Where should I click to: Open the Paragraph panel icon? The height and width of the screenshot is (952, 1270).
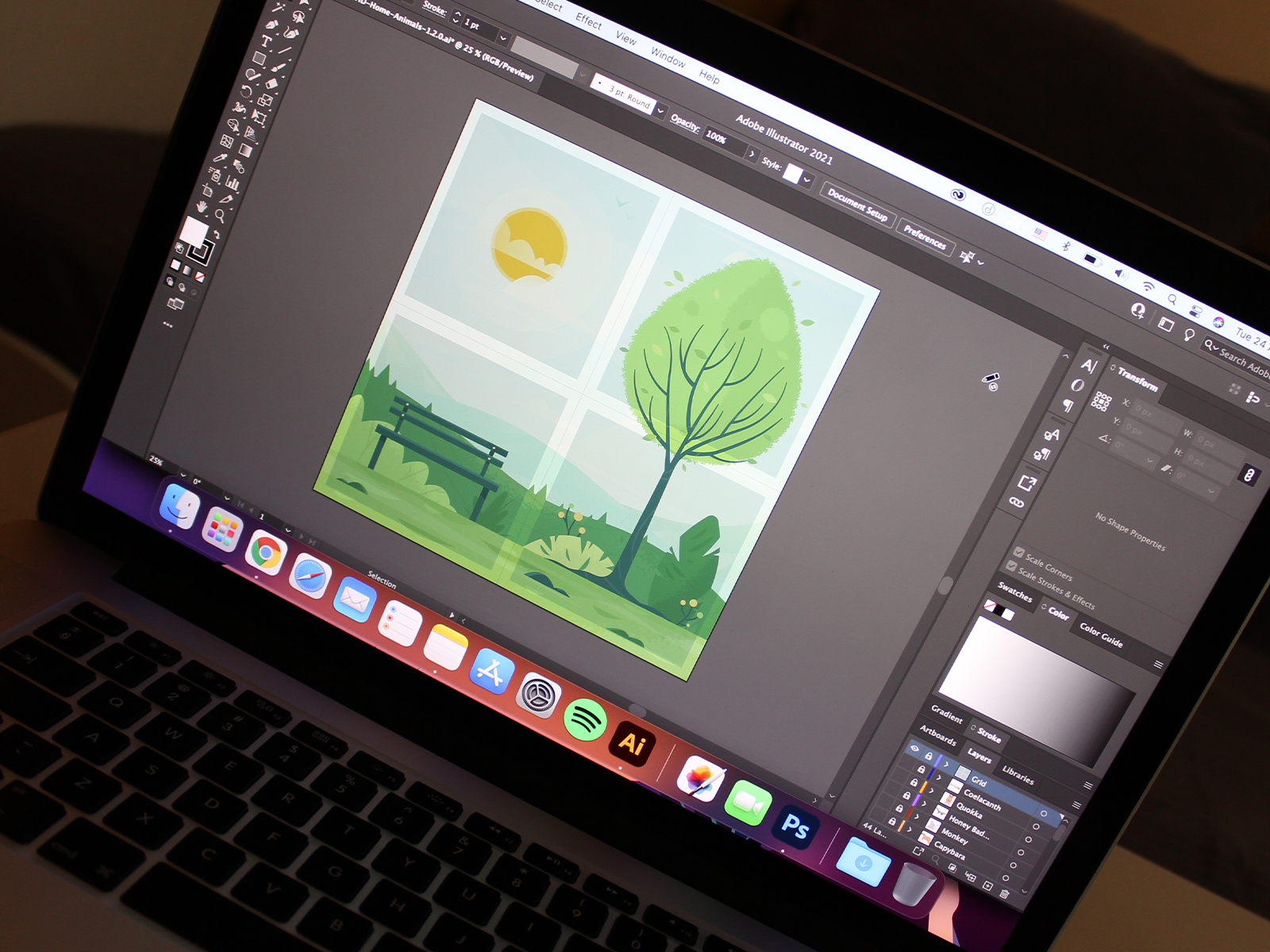click(1068, 405)
